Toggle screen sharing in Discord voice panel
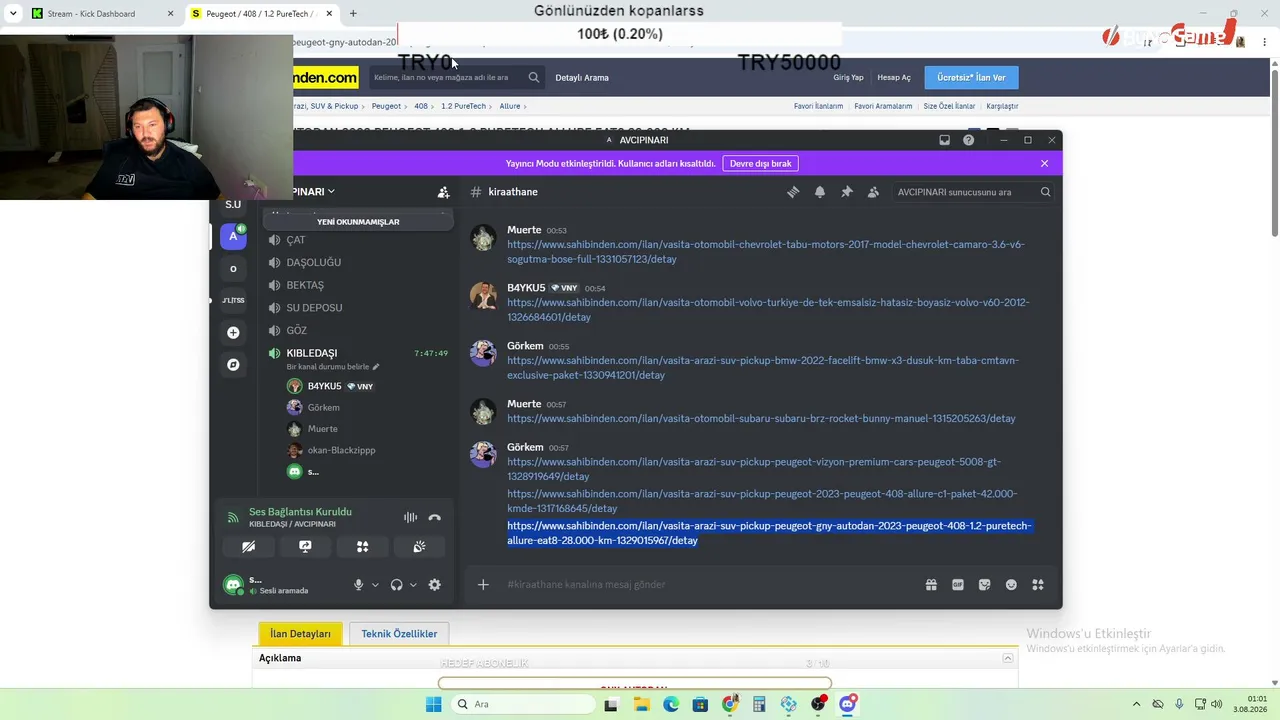Screen dimensions: 1280x720 [x=305, y=547]
